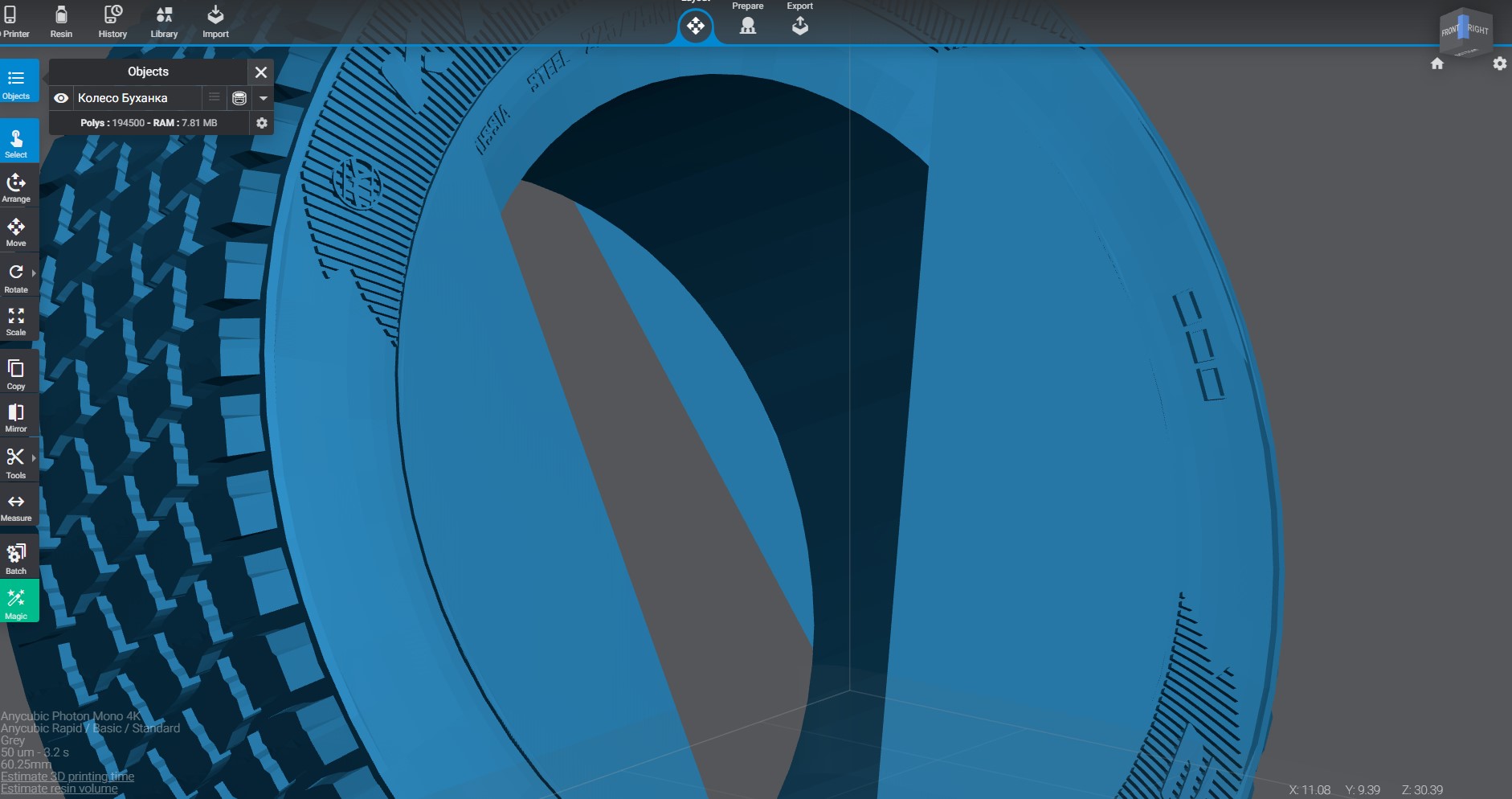Choose the Scale tool

(x=16, y=321)
